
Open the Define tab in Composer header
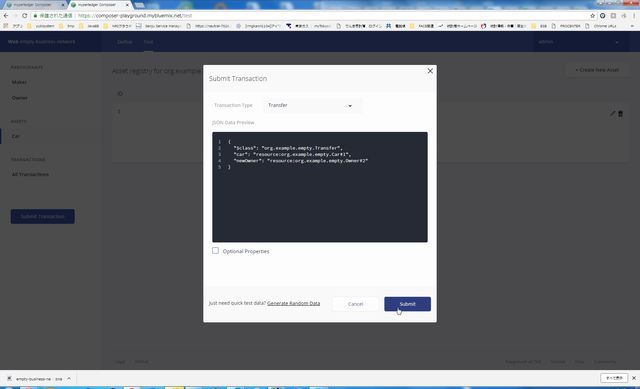124,42
